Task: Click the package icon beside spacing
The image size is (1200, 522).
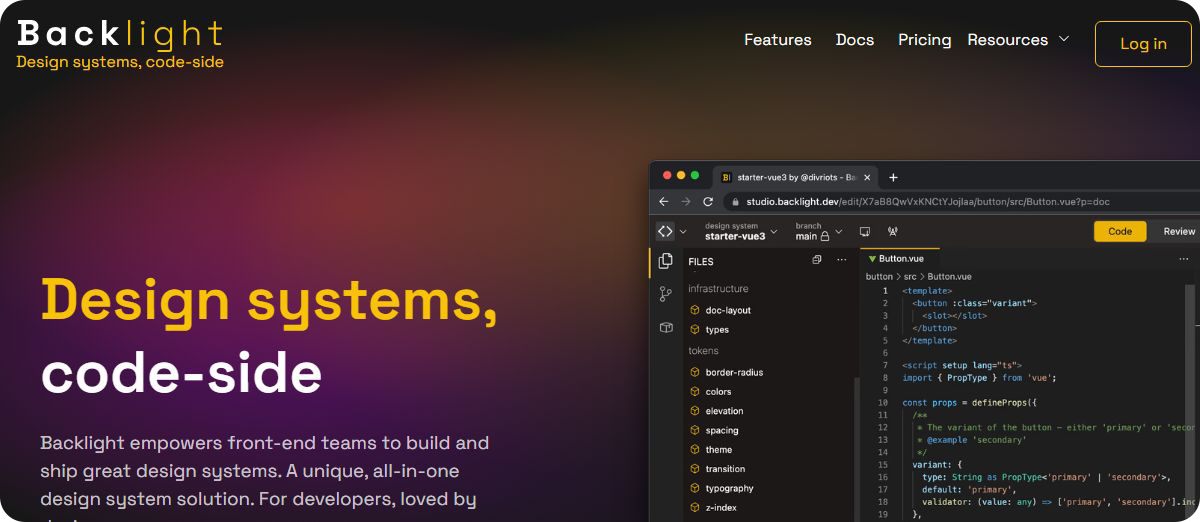Action: [694, 430]
